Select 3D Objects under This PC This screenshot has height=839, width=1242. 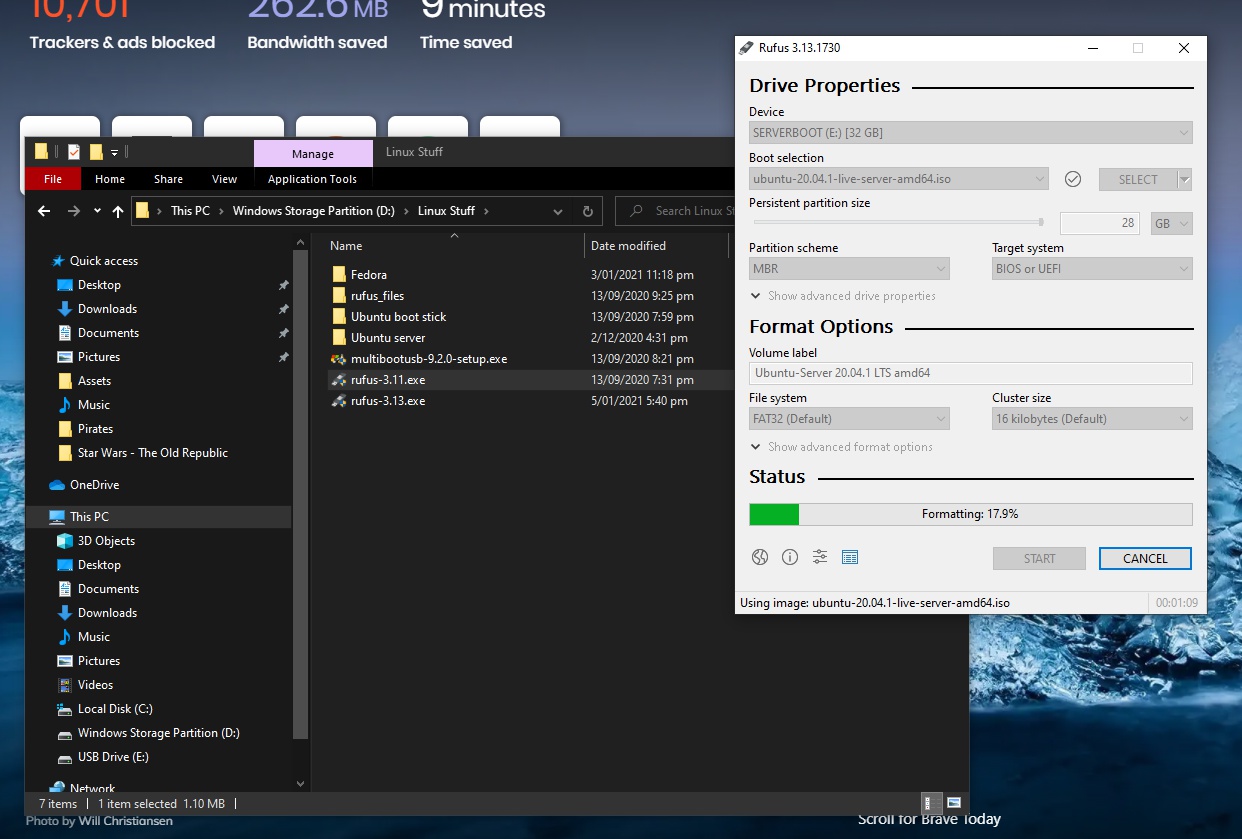pyautogui.click(x=106, y=541)
